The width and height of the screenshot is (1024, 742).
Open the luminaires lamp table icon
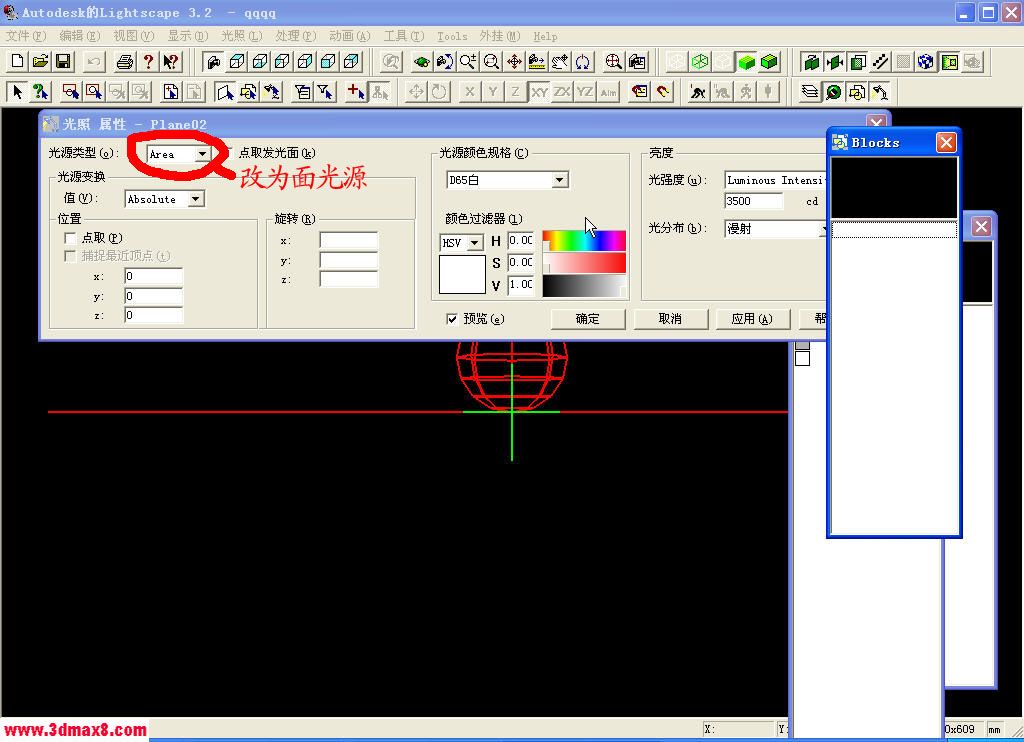point(880,92)
